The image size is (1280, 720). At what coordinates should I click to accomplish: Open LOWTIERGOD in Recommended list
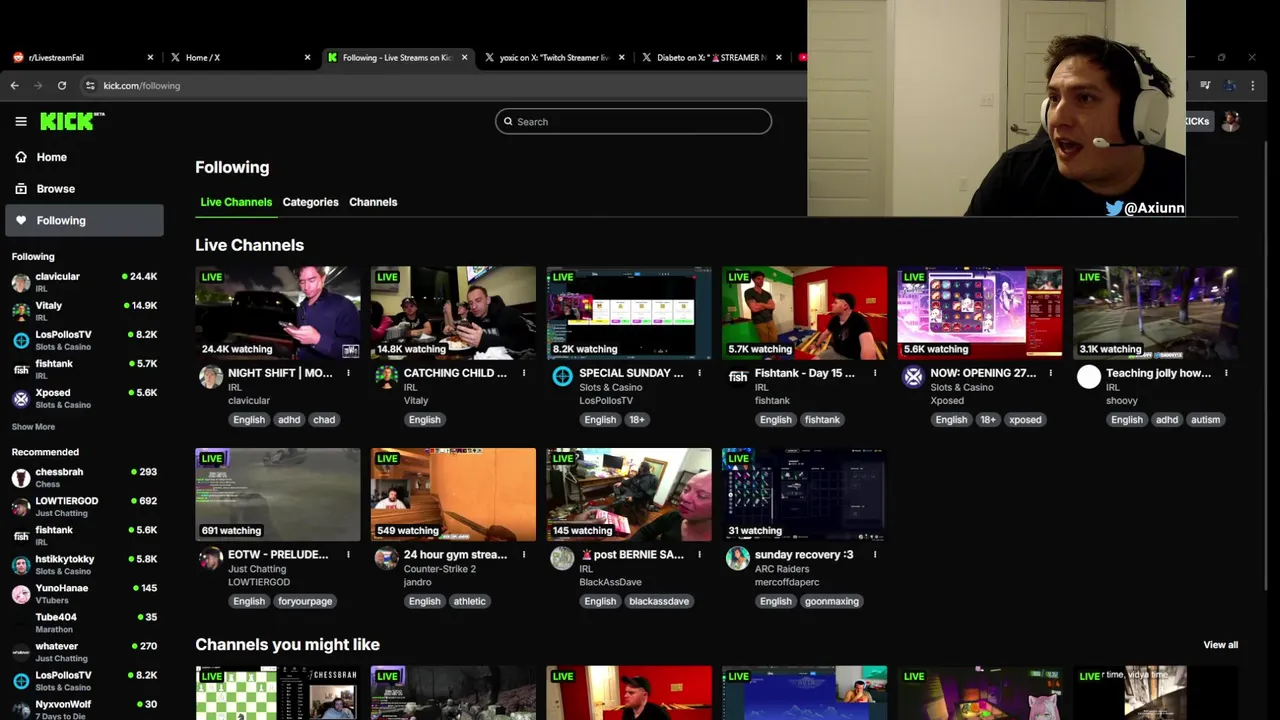coord(84,506)
